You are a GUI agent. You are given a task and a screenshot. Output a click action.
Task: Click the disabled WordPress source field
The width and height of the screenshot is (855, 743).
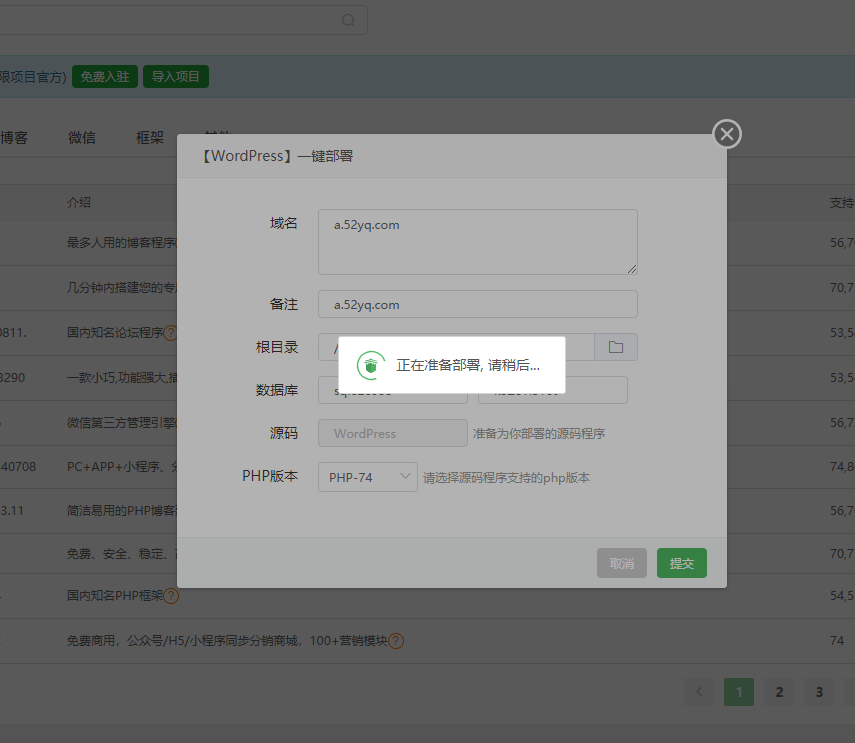coord(393,433)
